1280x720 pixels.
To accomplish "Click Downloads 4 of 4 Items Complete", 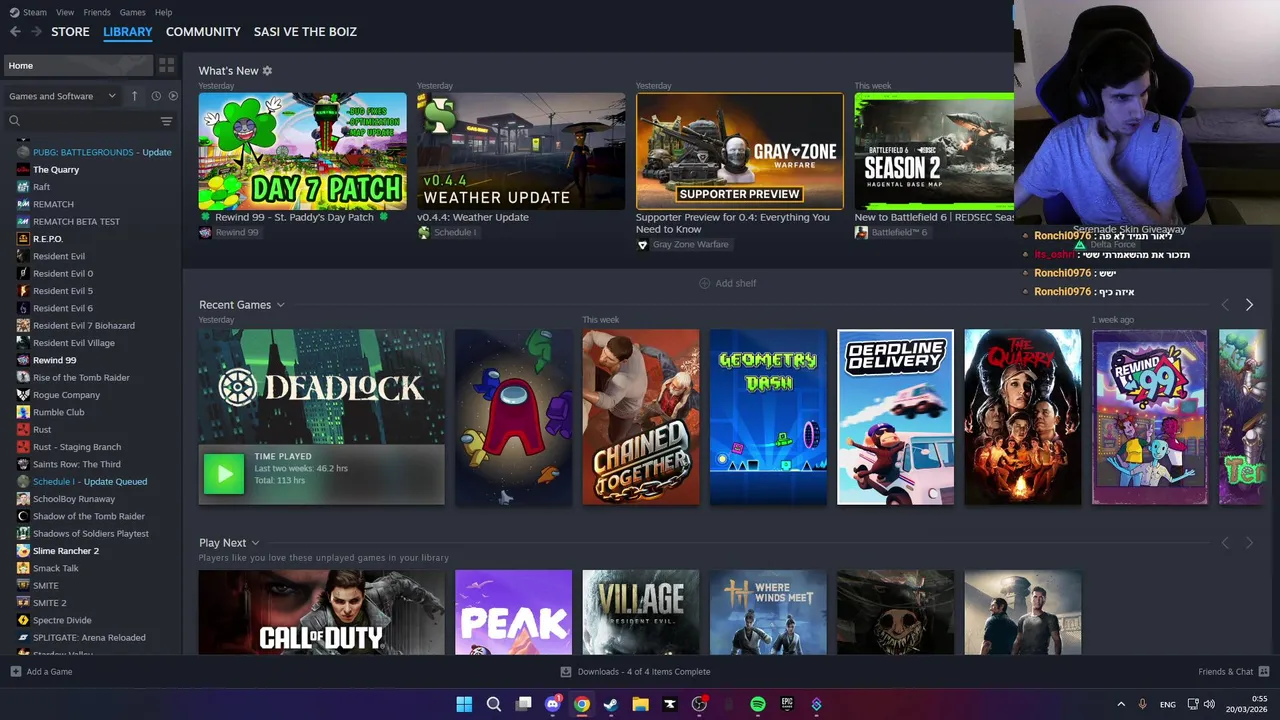I will click(644, 672).
